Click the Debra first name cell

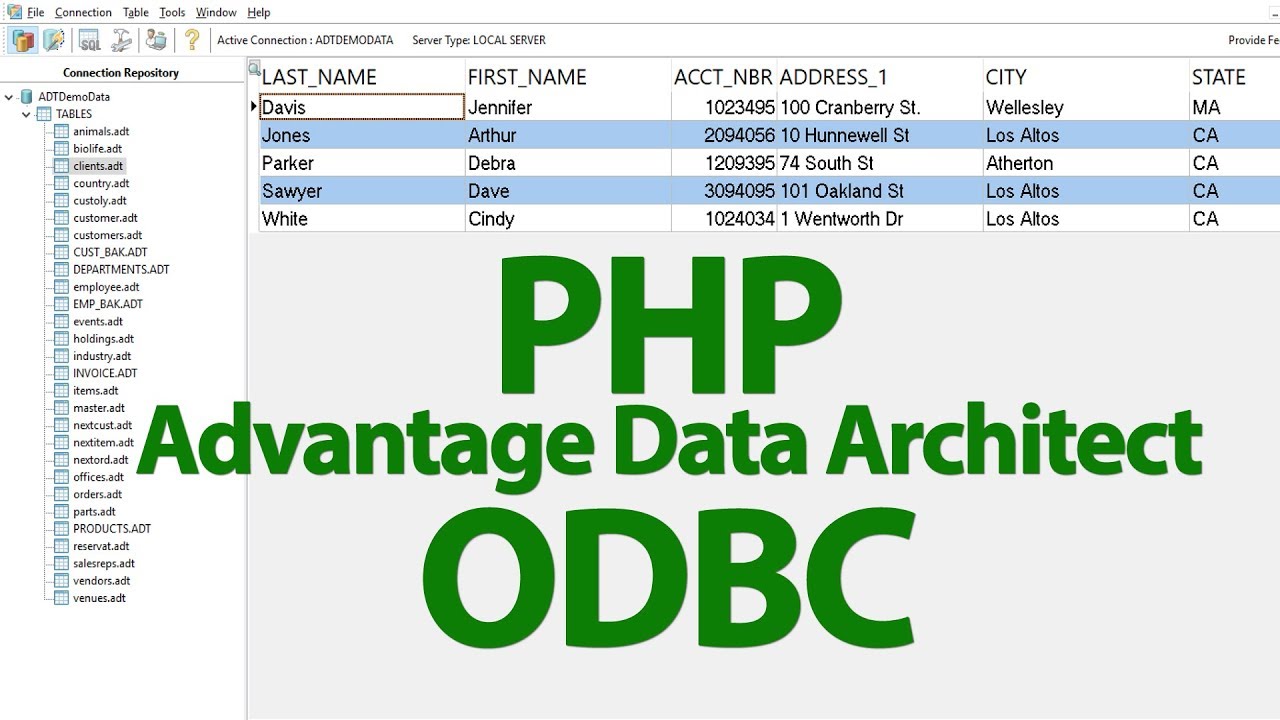click(568, 163)
